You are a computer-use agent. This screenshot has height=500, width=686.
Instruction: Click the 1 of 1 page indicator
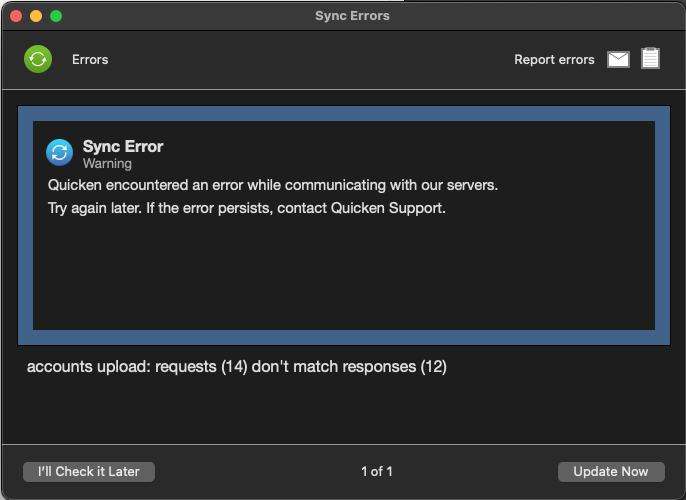tap(377, 472)
